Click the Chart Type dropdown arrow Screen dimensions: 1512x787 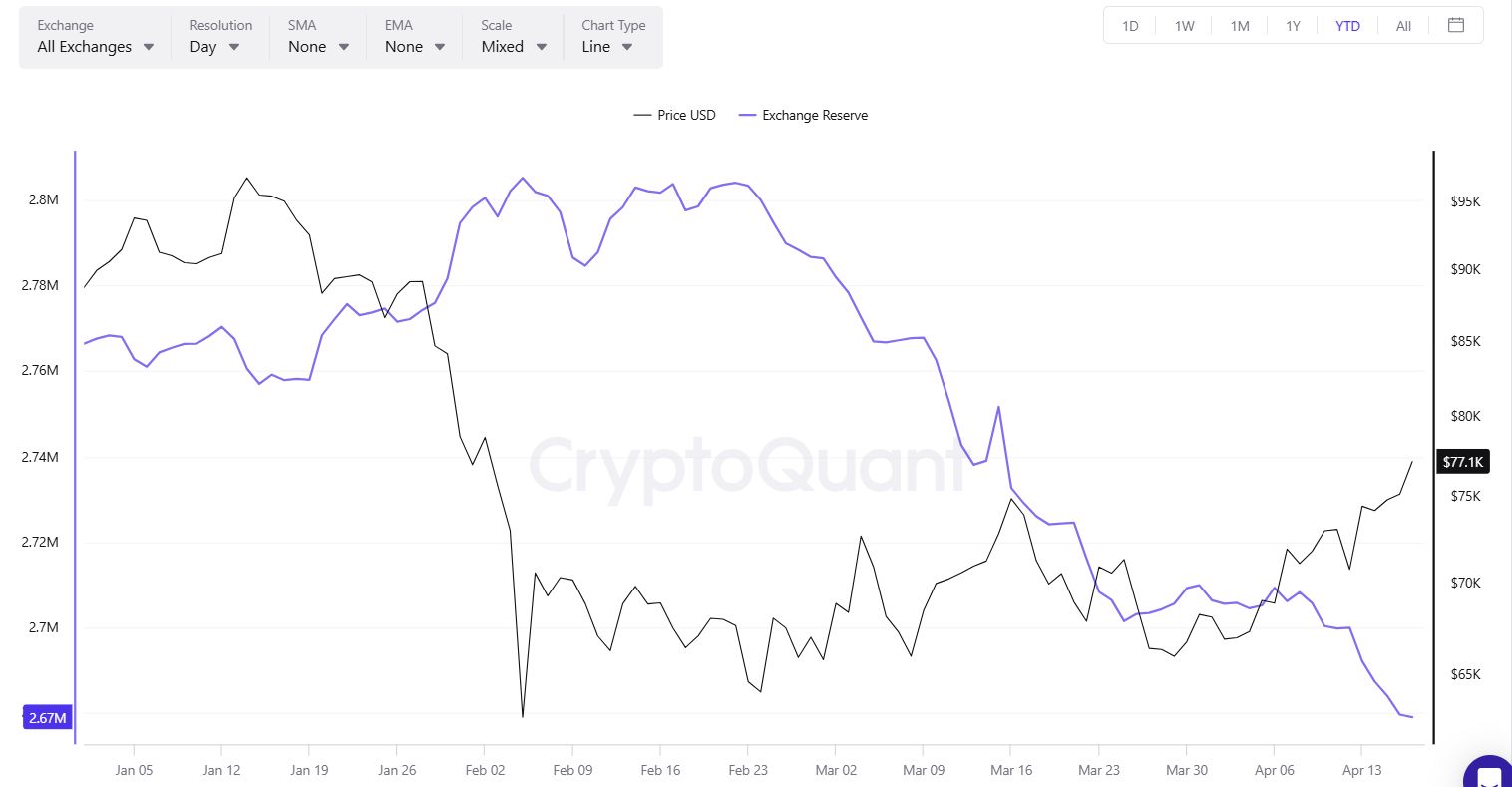626,46
